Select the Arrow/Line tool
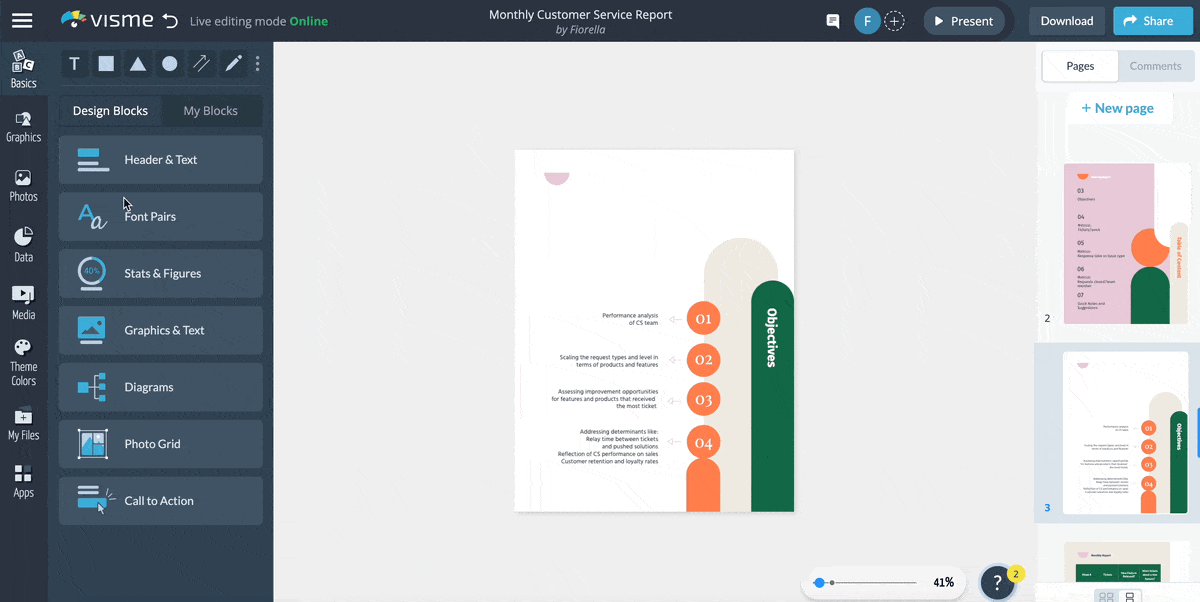Image resolution: width=1200 pixels, height=602 pixels. pyautogui.click(x=201, y=63)
